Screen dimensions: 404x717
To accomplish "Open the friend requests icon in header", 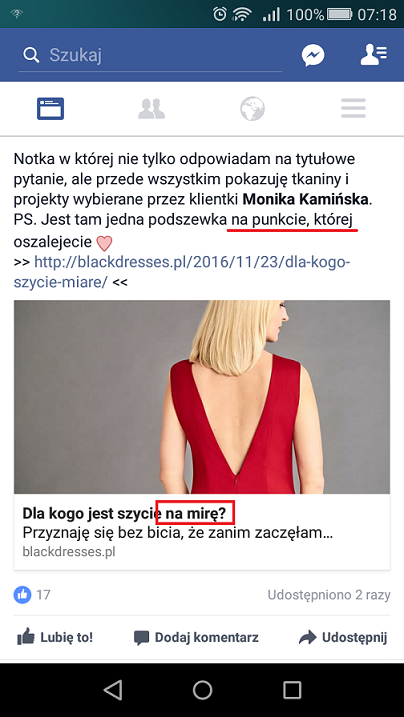I will pos(373,55).
